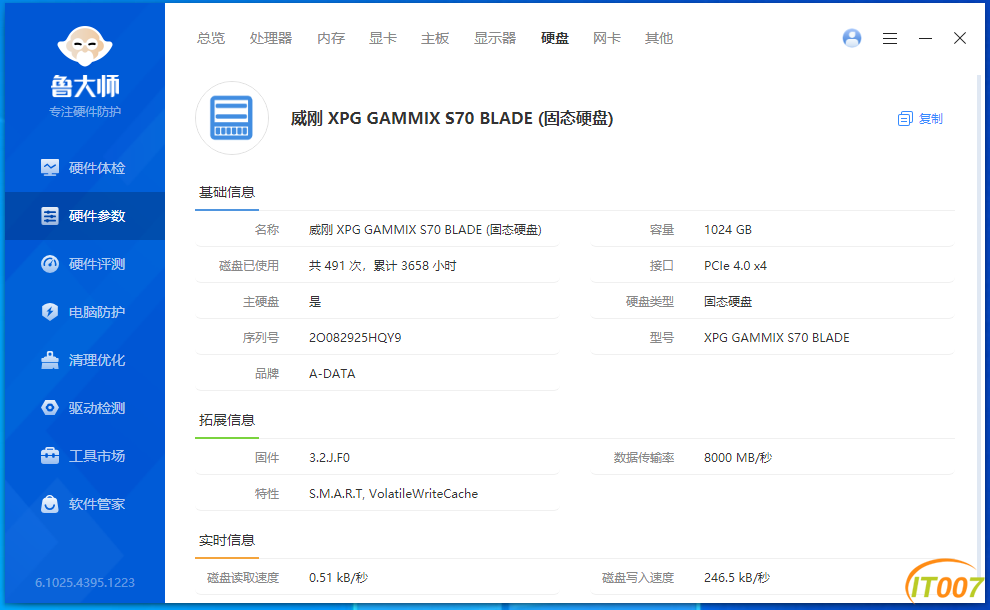This screenshot has height=610, width=990.
Task: Select the write speed 246.5 kB/秒
Action: tap(737, 578)
